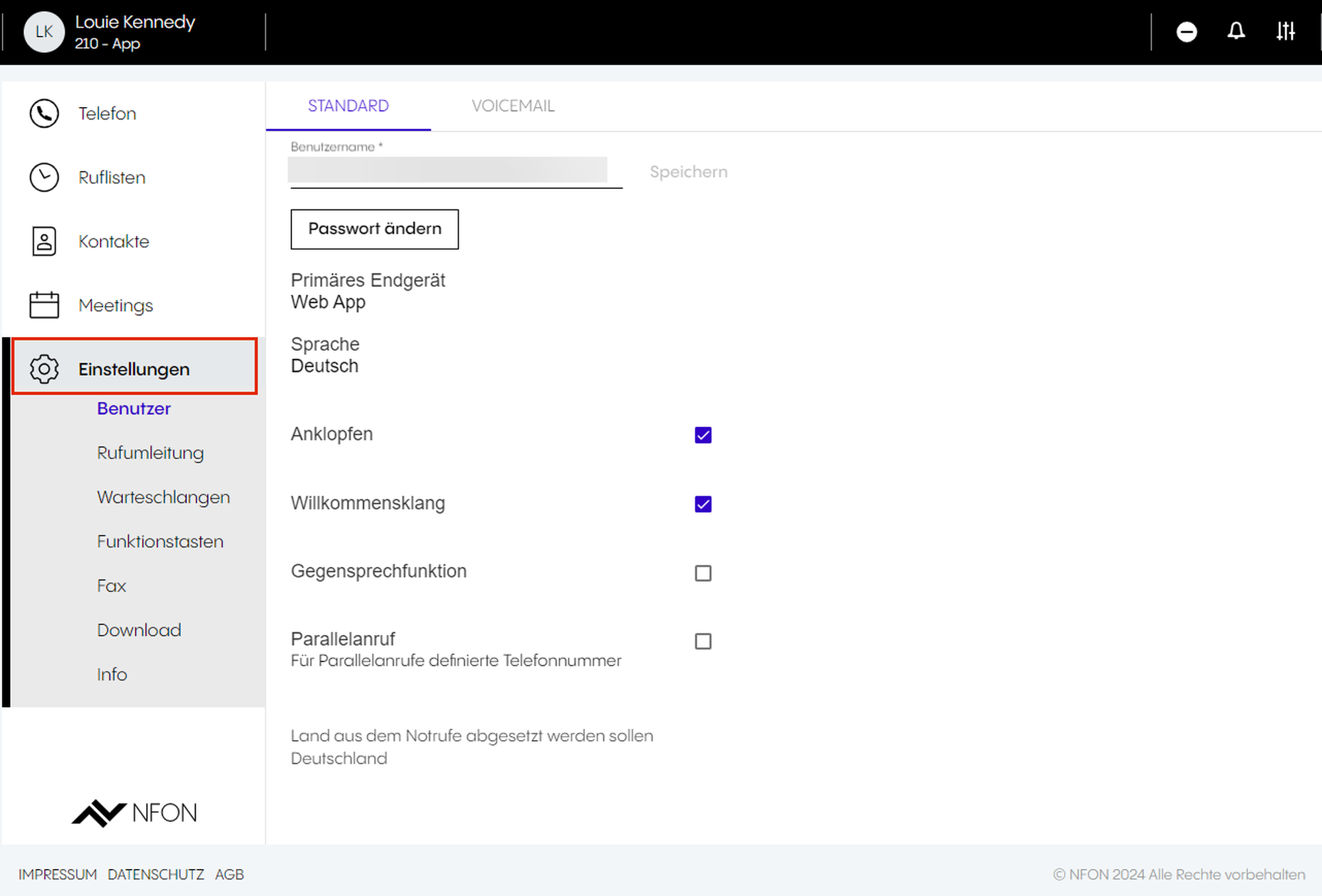
Task: Open notifications bell icon
Action: [1236, 31]
